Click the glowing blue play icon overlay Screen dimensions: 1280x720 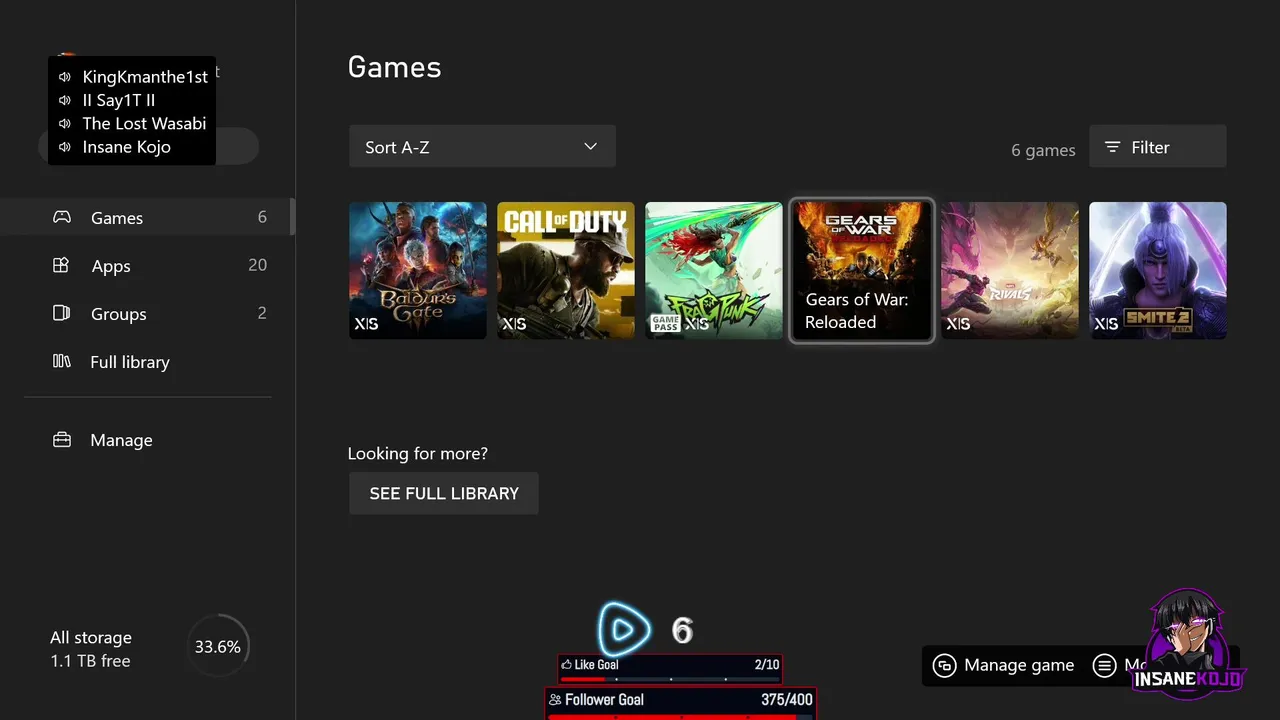624,630
